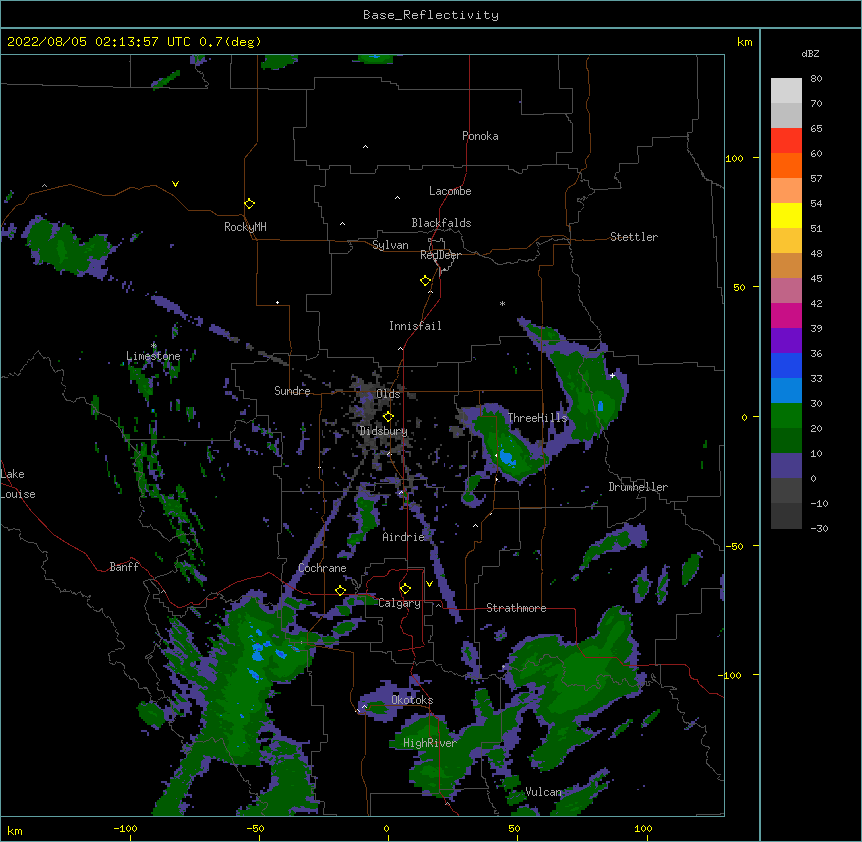This screenshot has width=862, height=842.
Task: Click the Olds town label
Action: [388, 394]
